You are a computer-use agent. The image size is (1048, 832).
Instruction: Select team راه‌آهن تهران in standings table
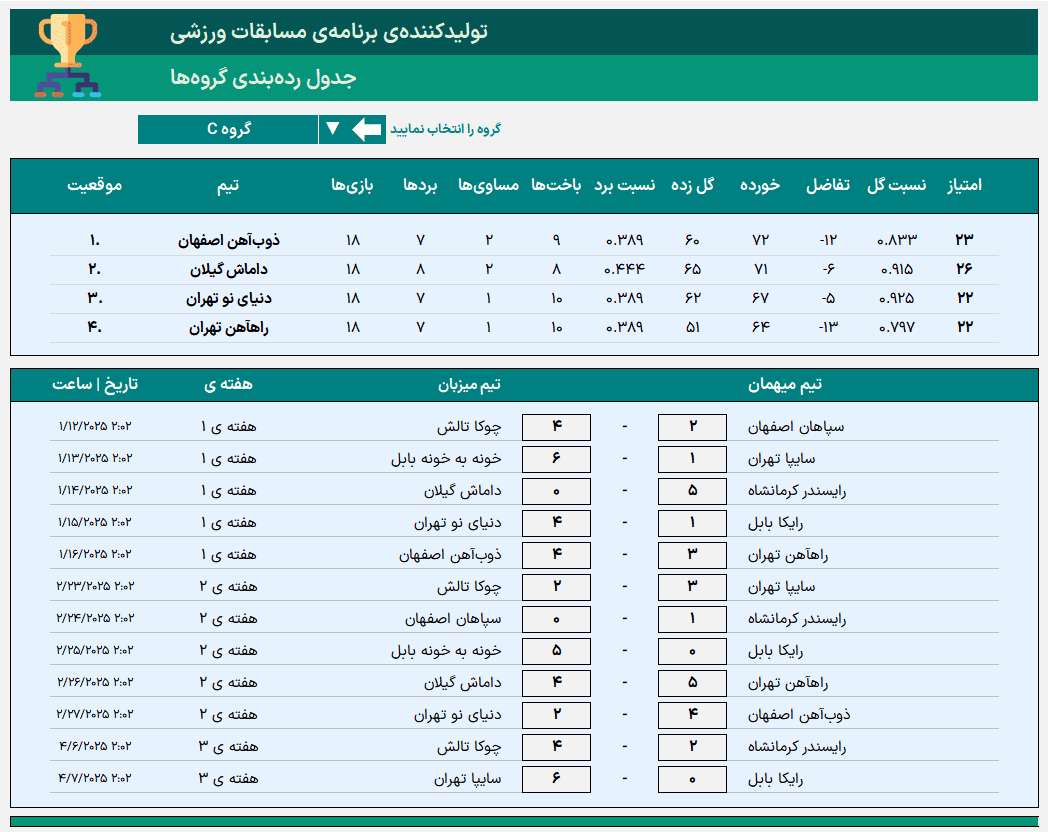[229, 327]
